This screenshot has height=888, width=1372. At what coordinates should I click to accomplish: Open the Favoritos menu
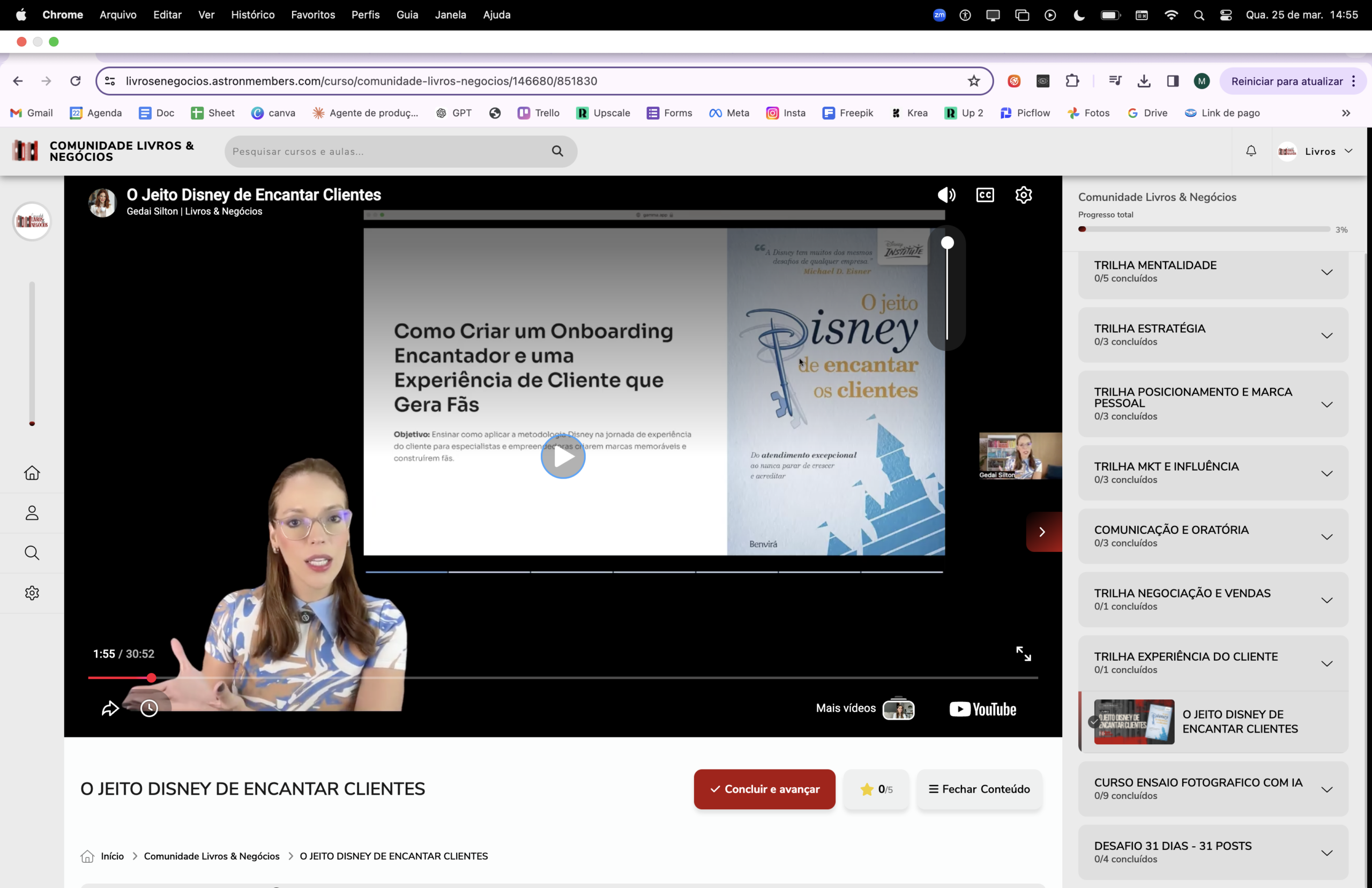tap(313, 15)
